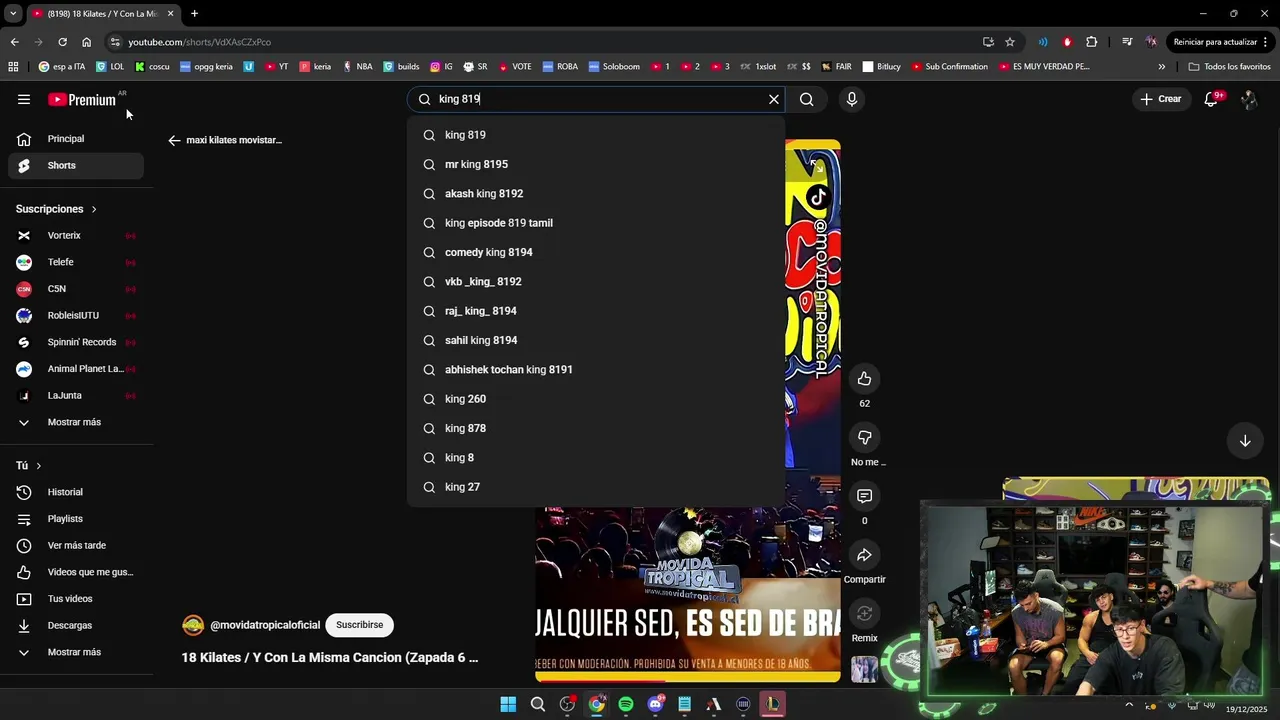Dislike the short with thumbs down
Screen dimensions: 1280x720
click(x=864, y=437)
